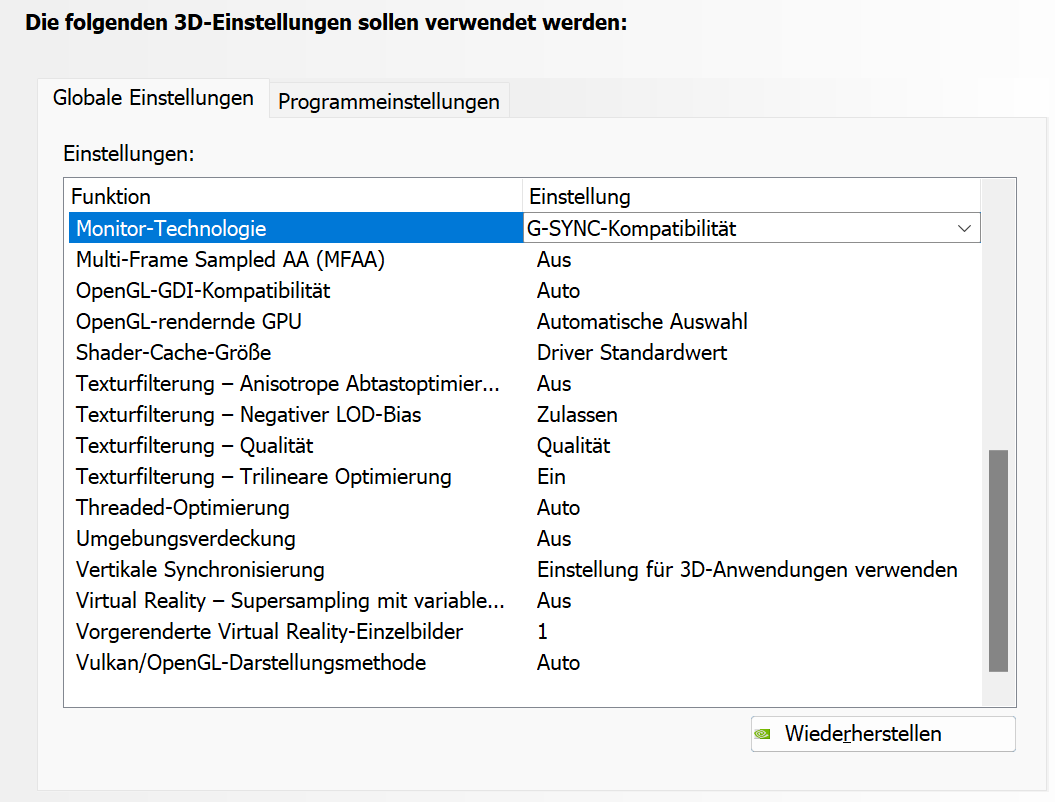The image size is (1055, 802).
Task: Select Multi-Frame Sampled AA (MFAA) setting
Action: click(230, 260)
